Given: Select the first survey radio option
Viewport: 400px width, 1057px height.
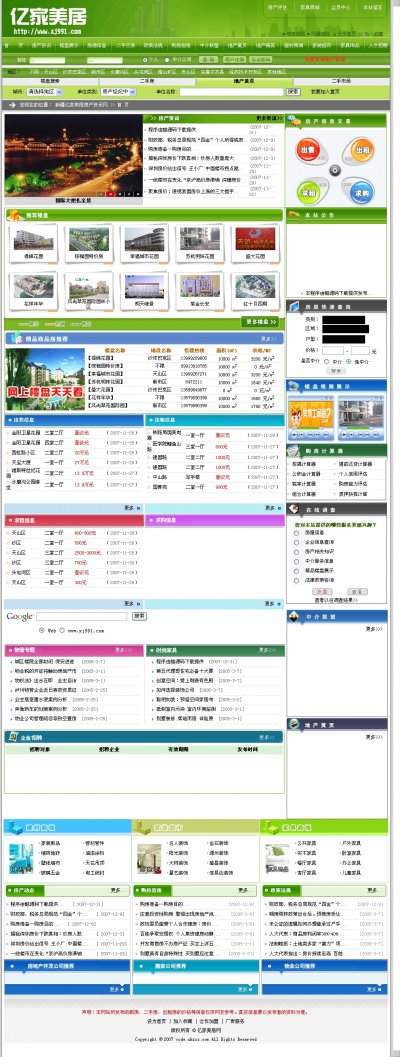Looking at the screenshot, I should pyautogui.click(x=297, y=533).
